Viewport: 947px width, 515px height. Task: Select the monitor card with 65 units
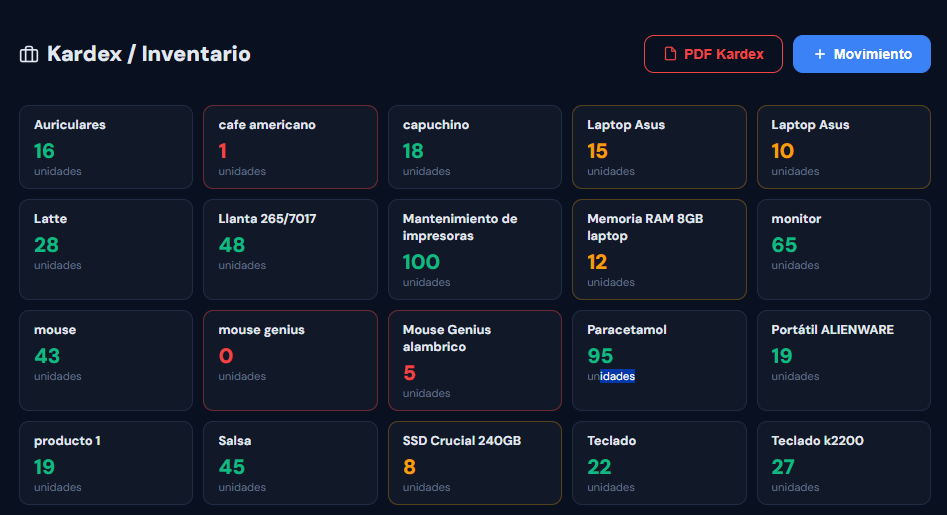844,249
